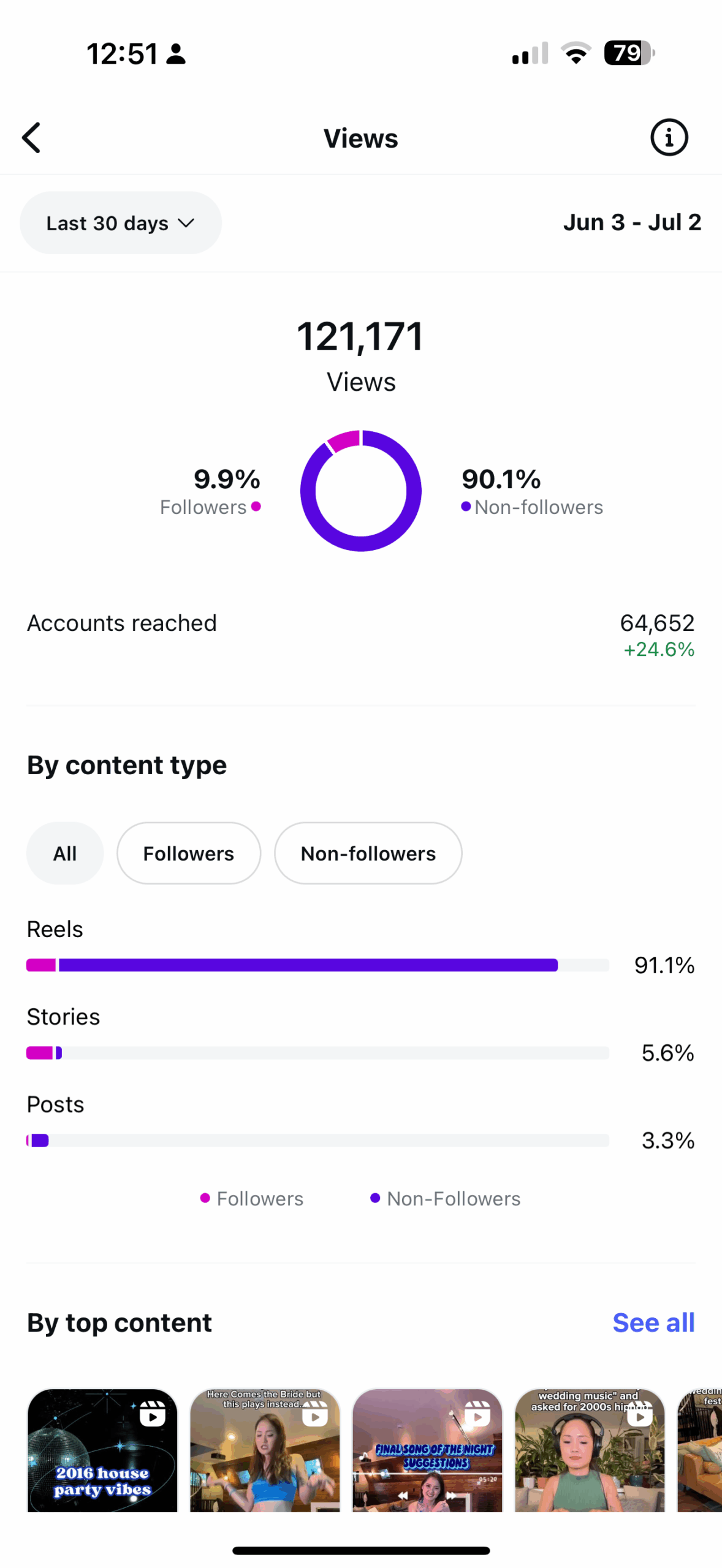The image size is (722, 1568).
Task: Tap the reel icon on Final Song thumbnail
Action: click(477, 1414)
